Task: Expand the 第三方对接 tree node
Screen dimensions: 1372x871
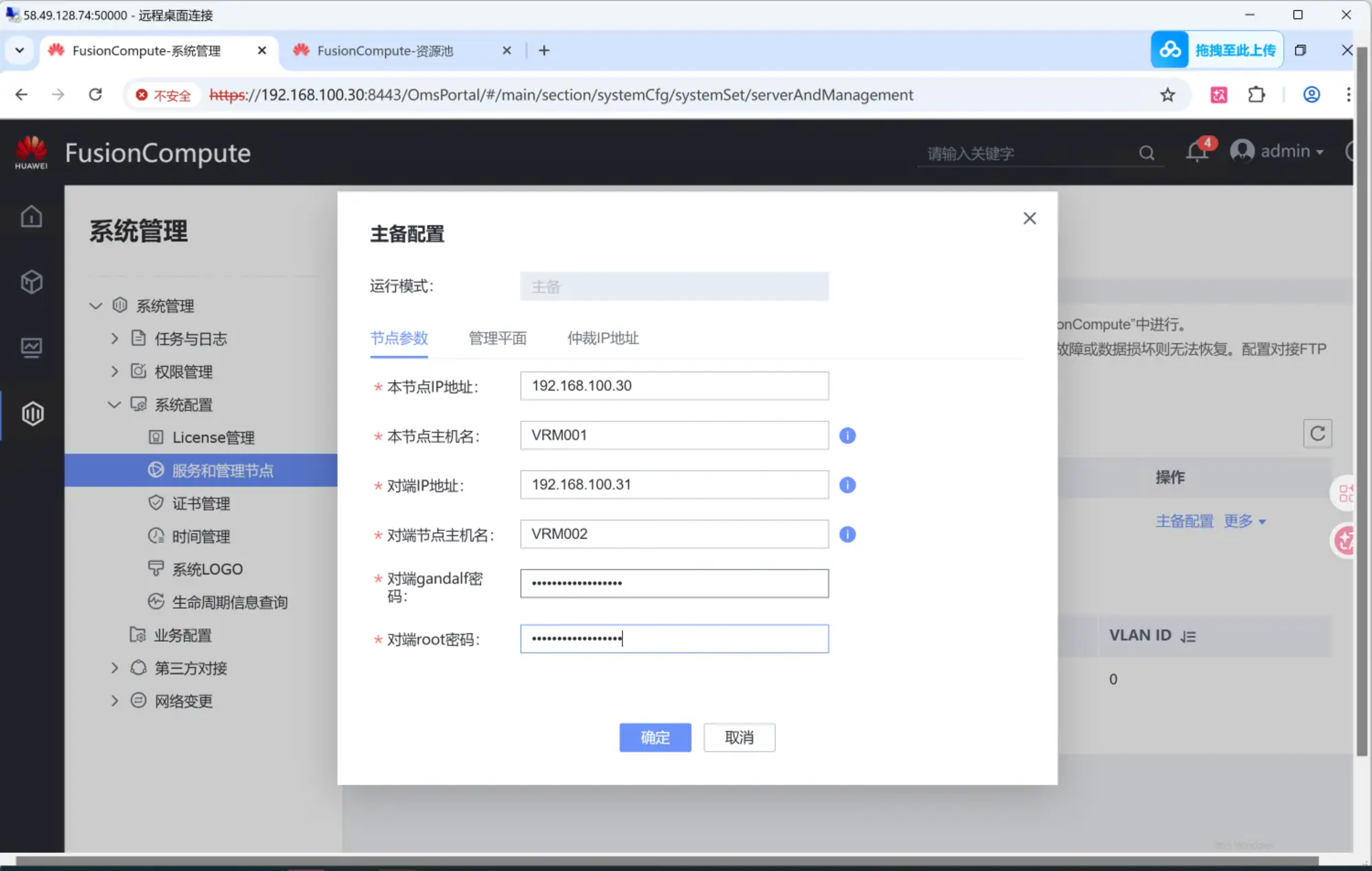Action: [114, 668]
